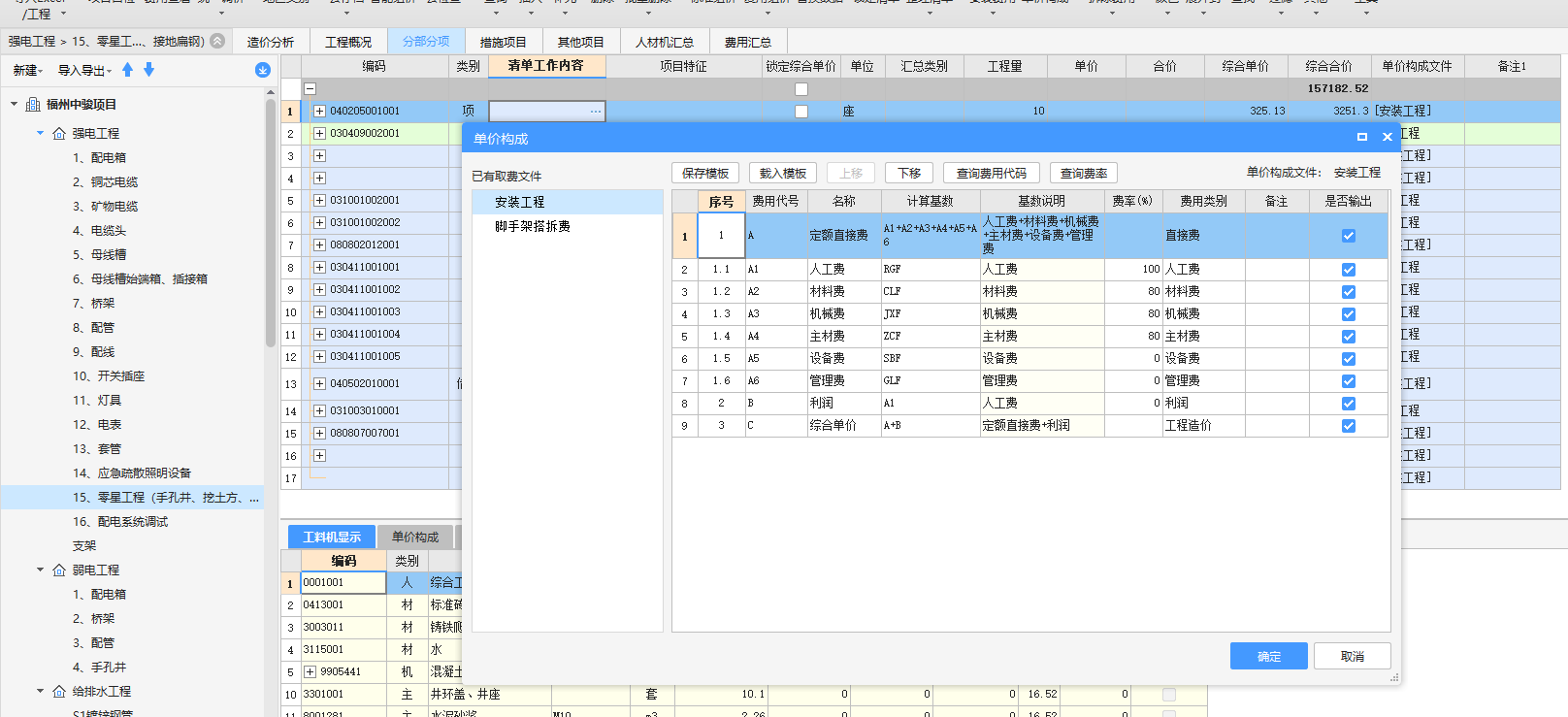Click the 查询费用代码 button

tap(992, 173)
